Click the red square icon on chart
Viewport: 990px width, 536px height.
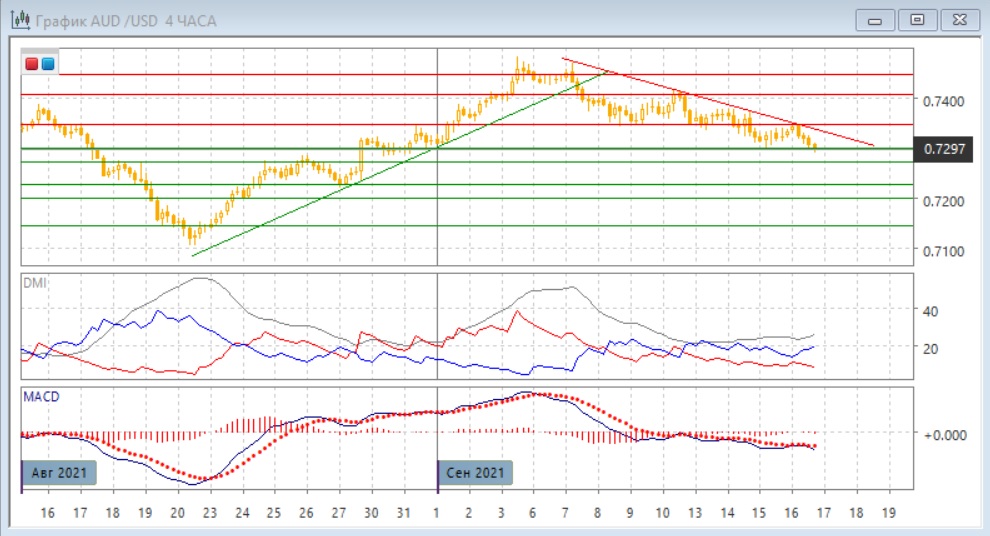(x=32, y=64)
